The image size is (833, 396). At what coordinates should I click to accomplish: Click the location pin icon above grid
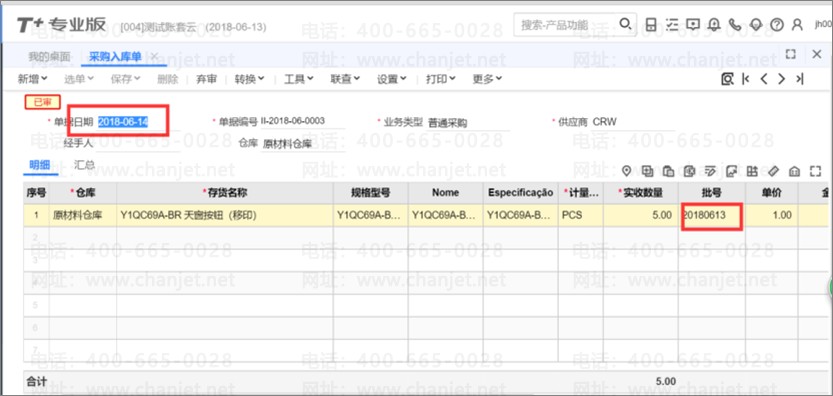627,171
